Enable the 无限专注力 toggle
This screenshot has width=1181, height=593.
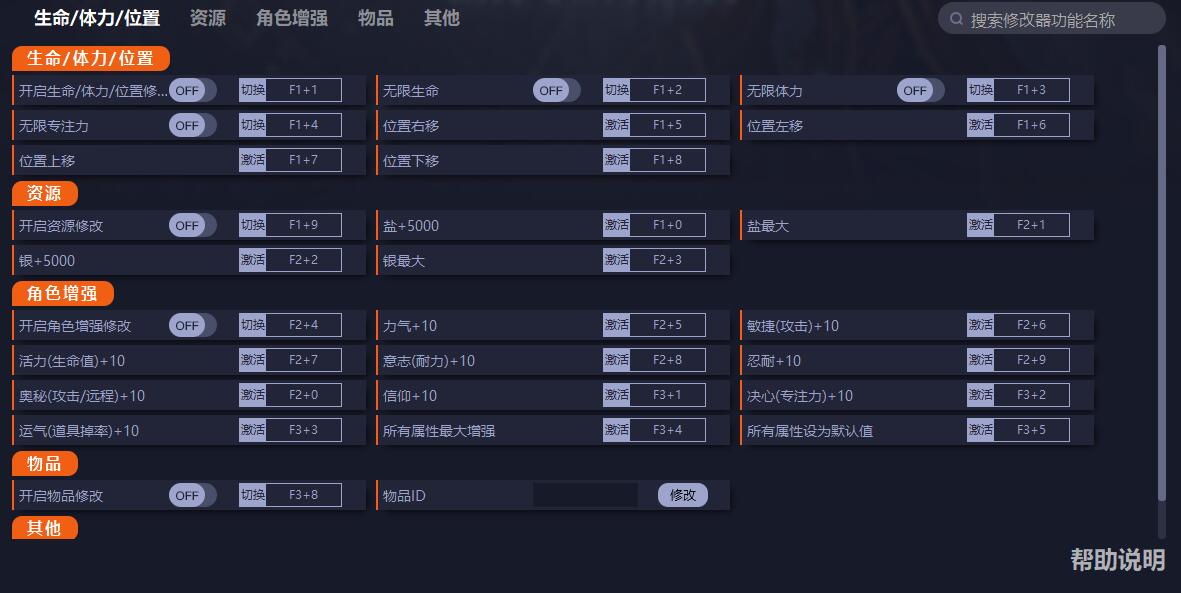[192, 125]
